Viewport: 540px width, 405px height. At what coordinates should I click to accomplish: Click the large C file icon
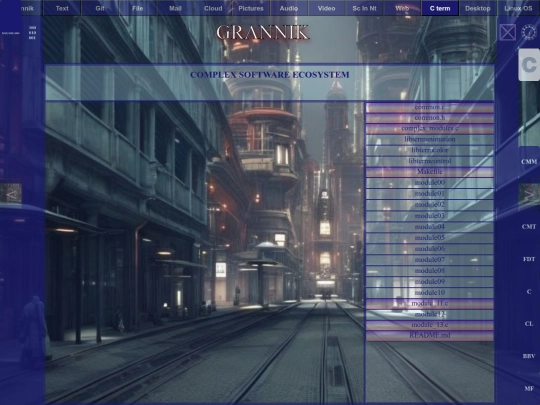[529, 65]
